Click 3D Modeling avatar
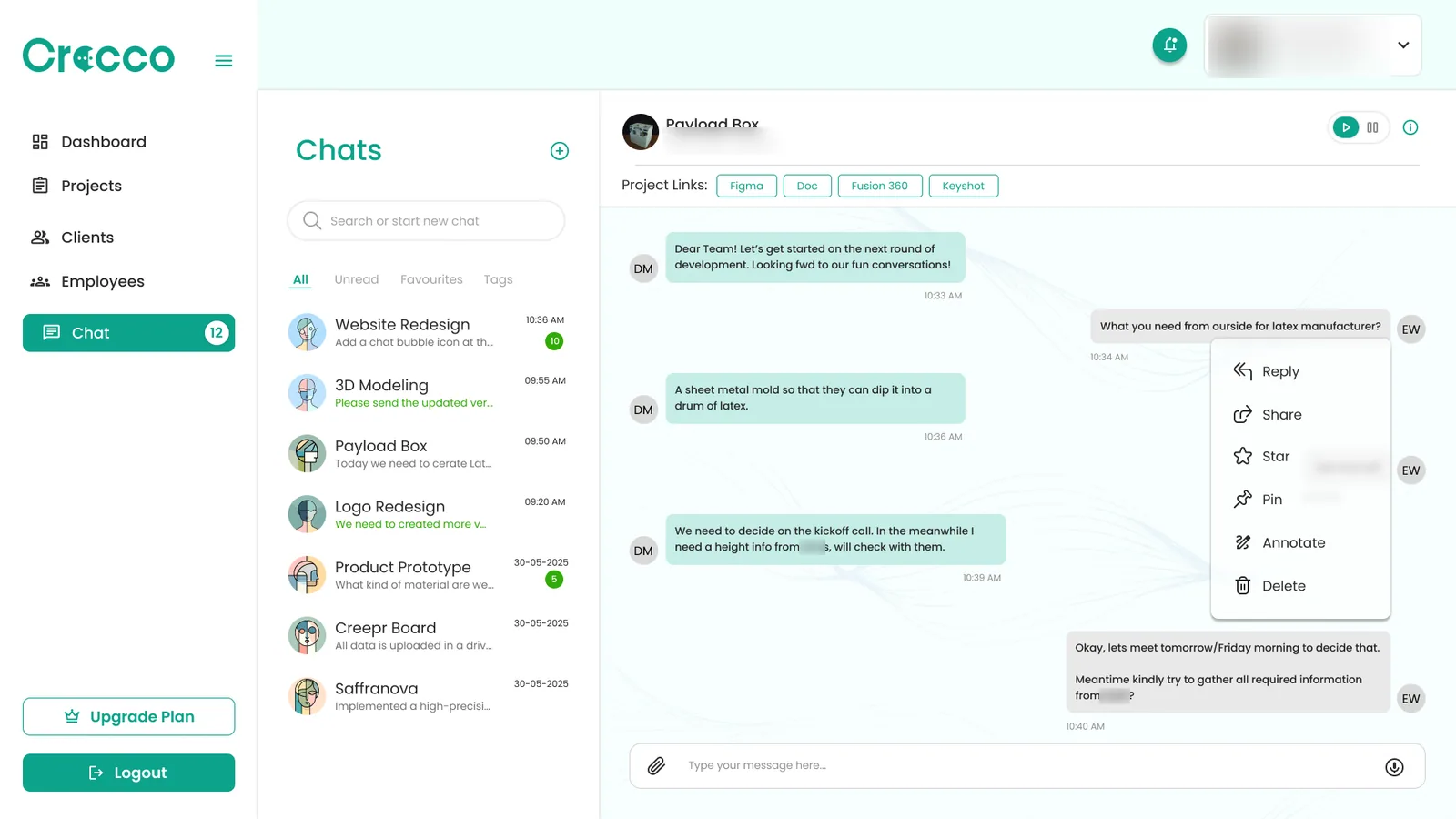1456x819 pixels. click(307, 393)
